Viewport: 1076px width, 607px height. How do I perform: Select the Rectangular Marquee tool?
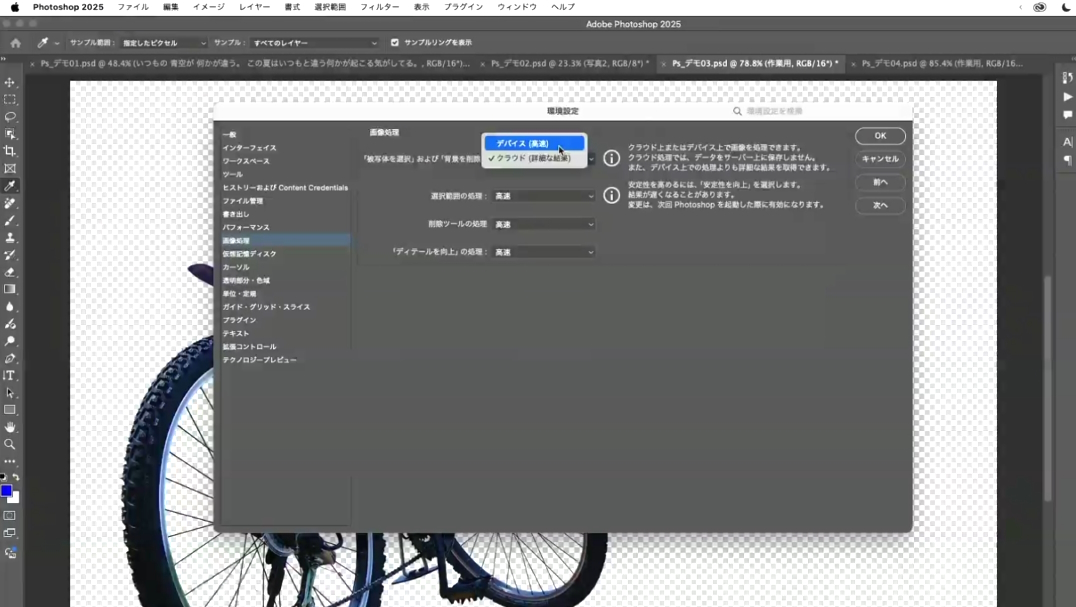click(x=10, y=99)
